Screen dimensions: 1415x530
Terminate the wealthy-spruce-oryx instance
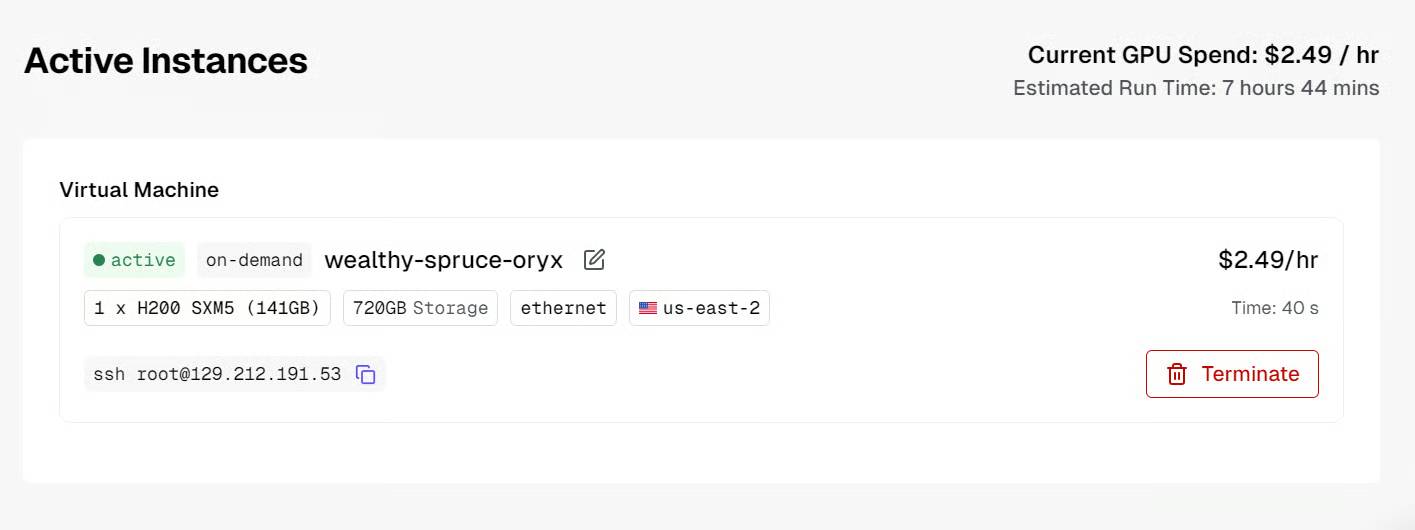tap(1232, 374)
